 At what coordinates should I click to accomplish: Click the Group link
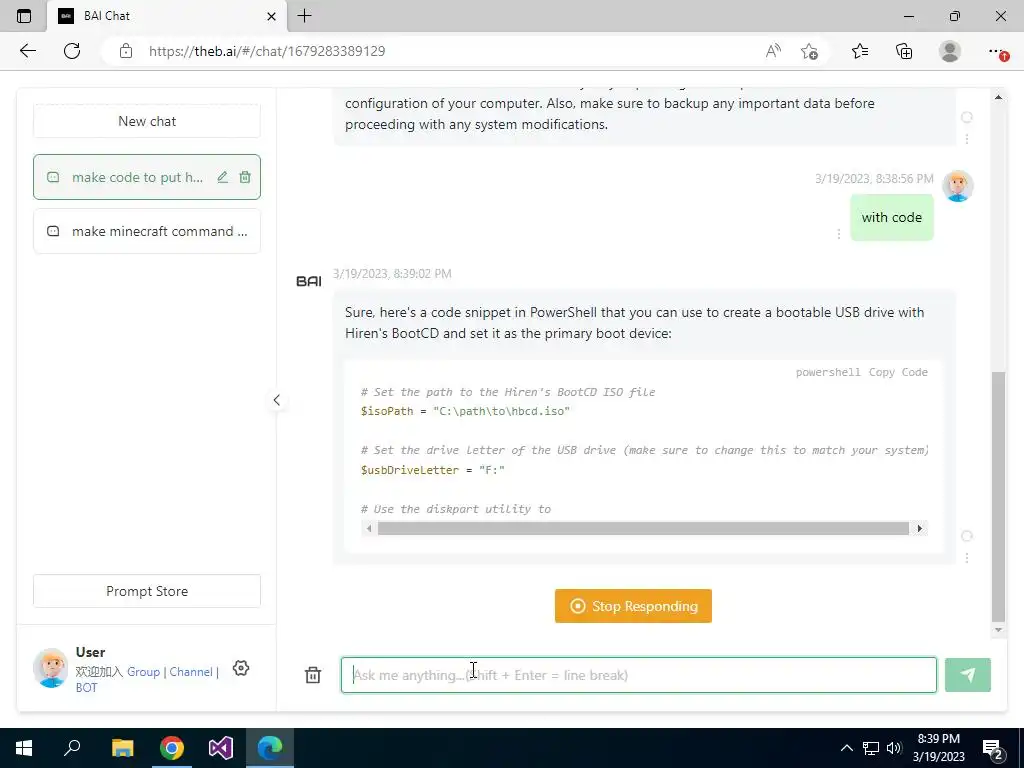[x=143, y=672]
